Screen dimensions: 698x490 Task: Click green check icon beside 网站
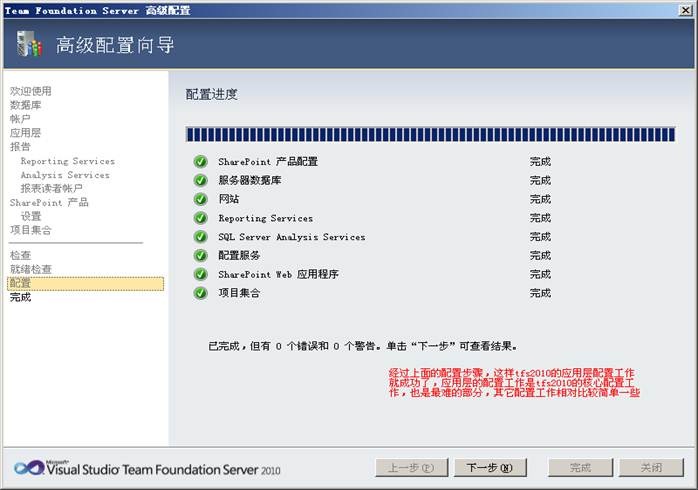click(x=201, y=199)
